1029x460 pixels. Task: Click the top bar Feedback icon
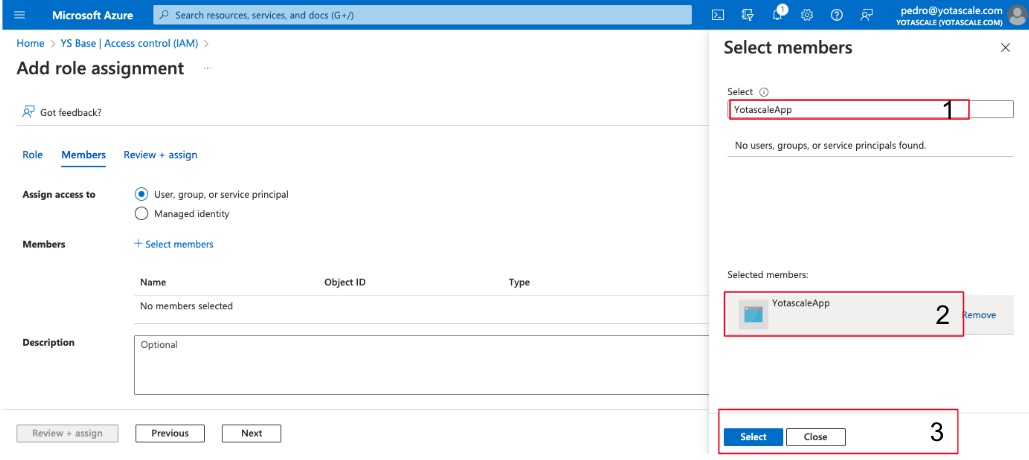867,15
